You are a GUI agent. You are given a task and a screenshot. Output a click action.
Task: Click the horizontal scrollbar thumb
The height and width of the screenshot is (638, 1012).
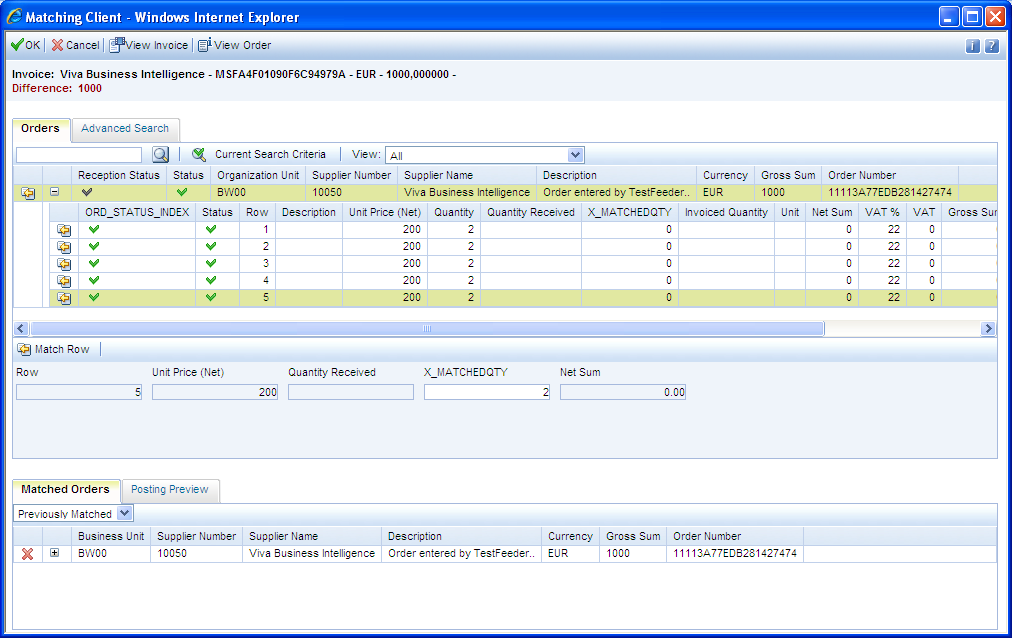(427, 328)
